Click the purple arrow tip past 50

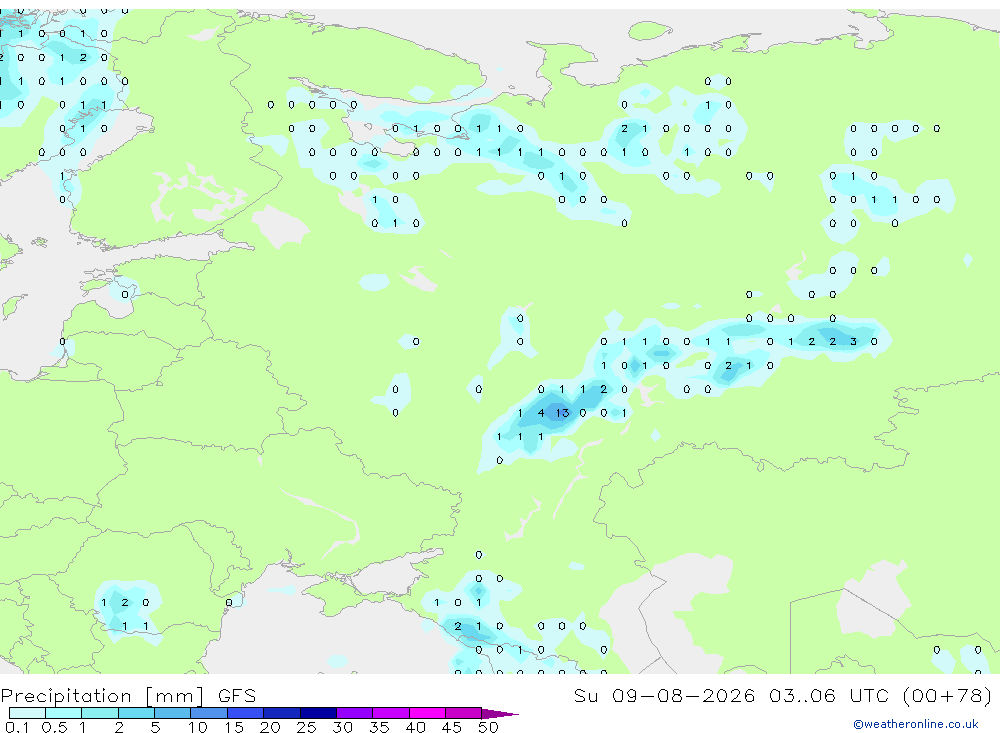point(501,713)
